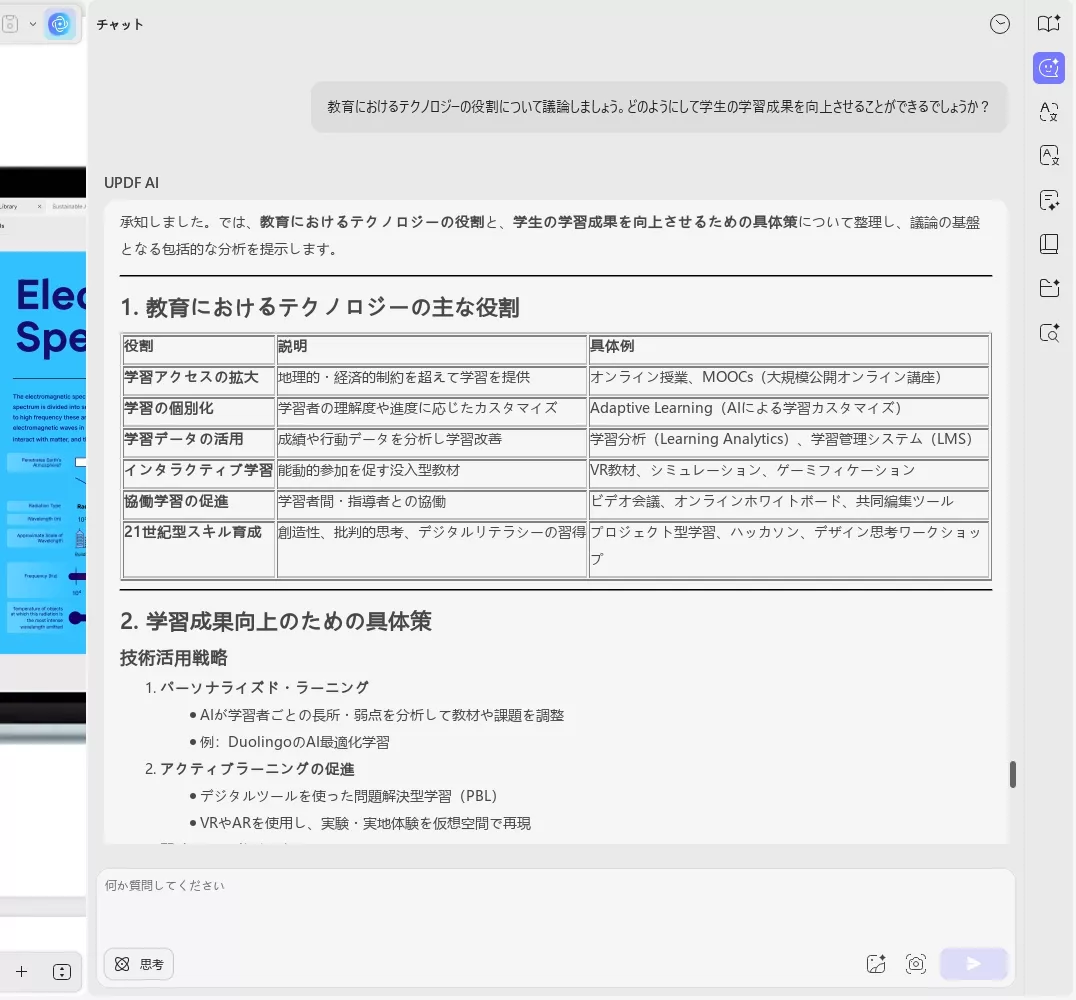
Task: Click the chat panel vertical scrollbar thumb
Action: [x=1013, y=774]
